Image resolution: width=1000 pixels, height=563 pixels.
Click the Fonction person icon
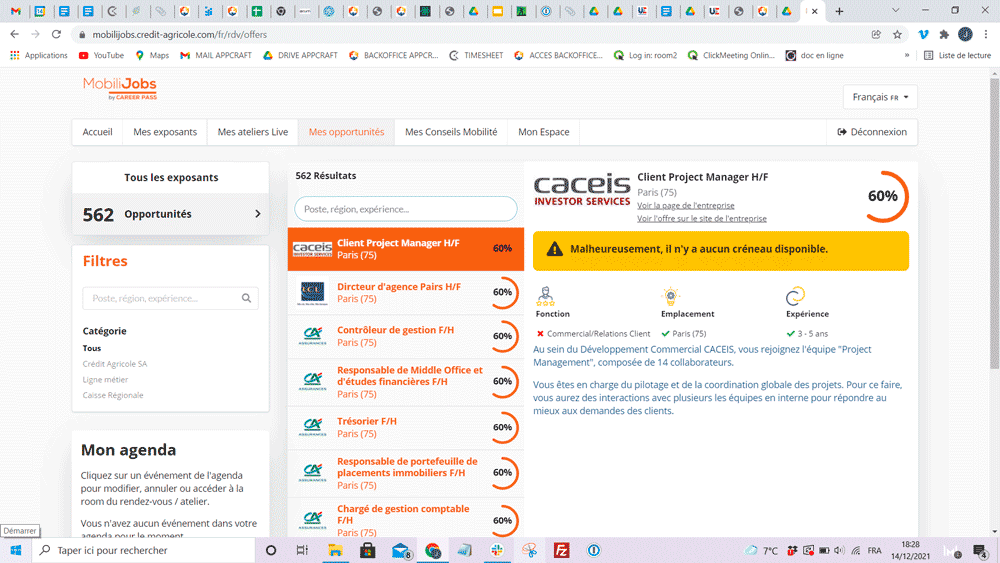(546, 296)
